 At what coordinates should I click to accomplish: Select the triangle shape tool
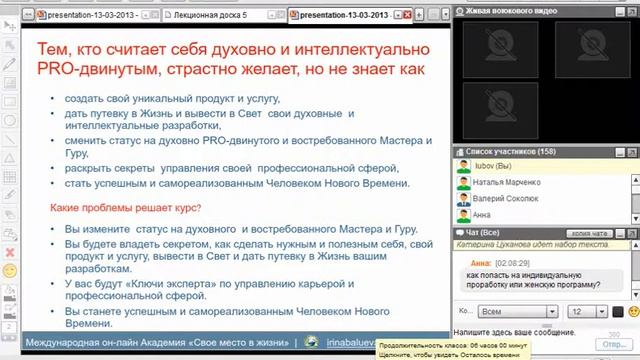tap(9, 158)
